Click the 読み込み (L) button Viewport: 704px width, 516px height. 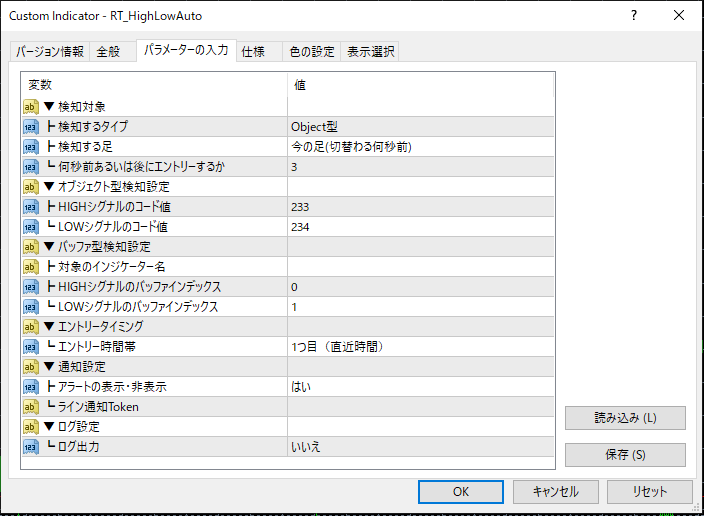[625, 417]
